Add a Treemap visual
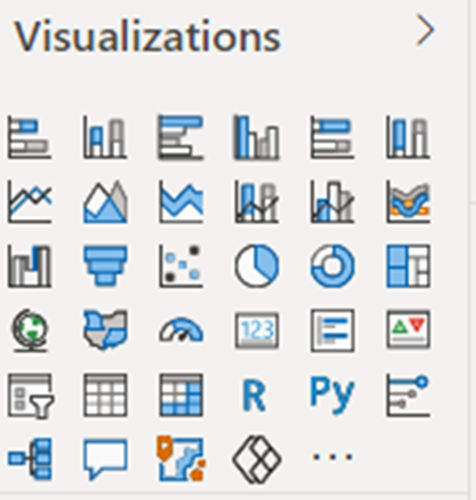 click(408, 266)
